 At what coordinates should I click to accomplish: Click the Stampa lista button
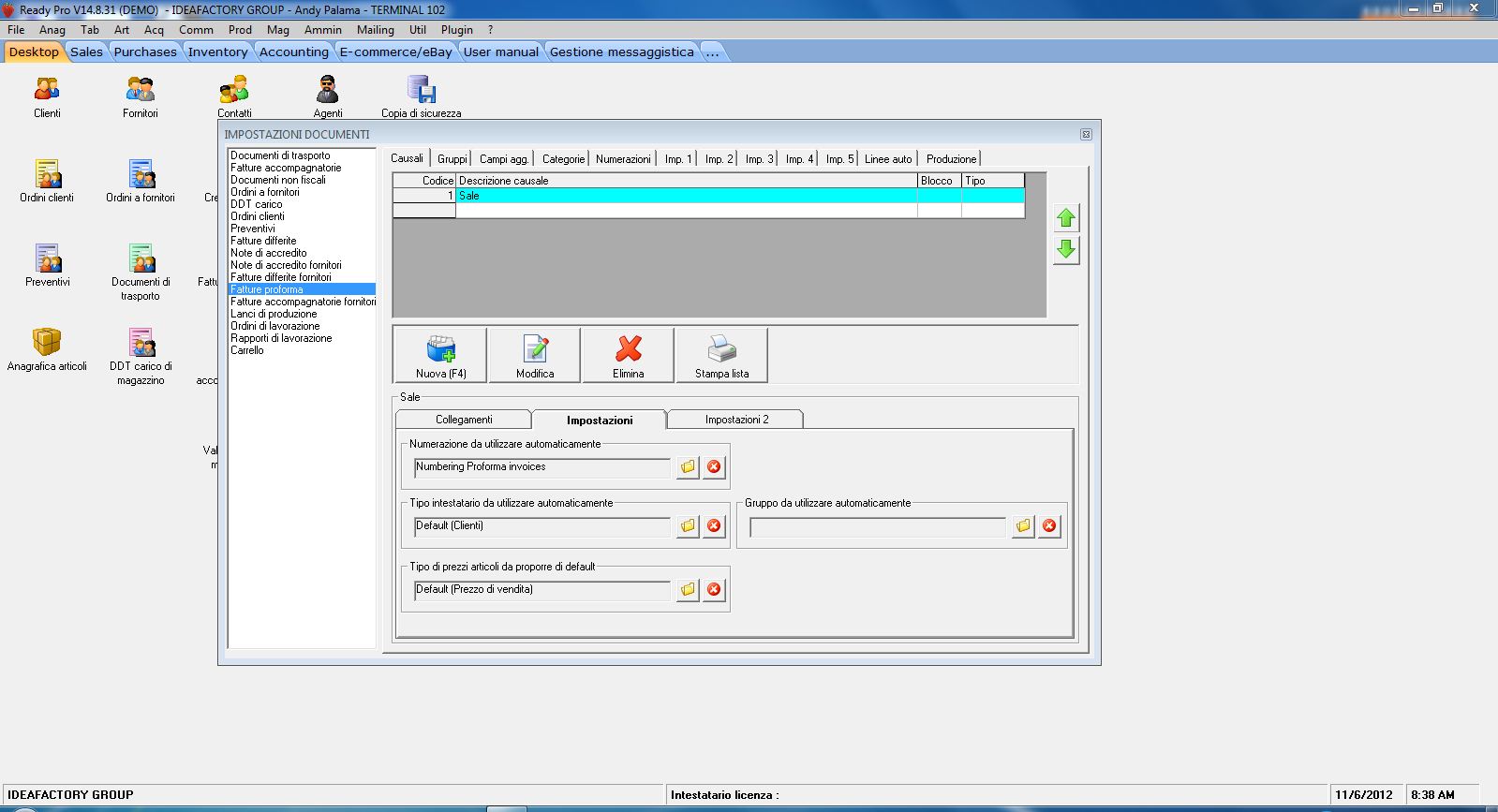(721, 355)
